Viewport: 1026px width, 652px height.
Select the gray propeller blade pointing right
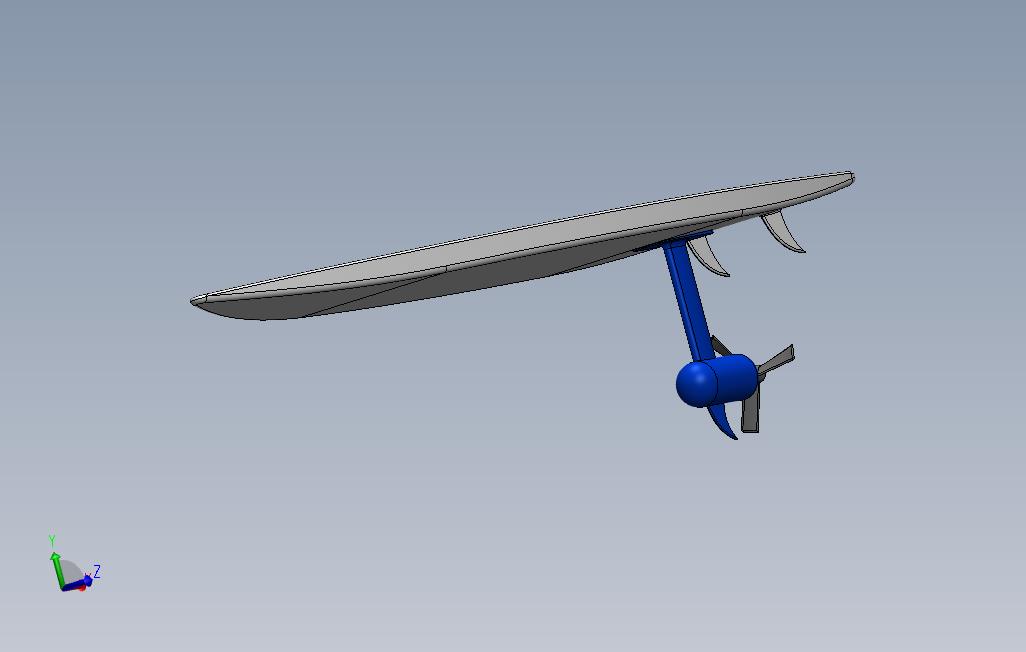coord(777,359)
